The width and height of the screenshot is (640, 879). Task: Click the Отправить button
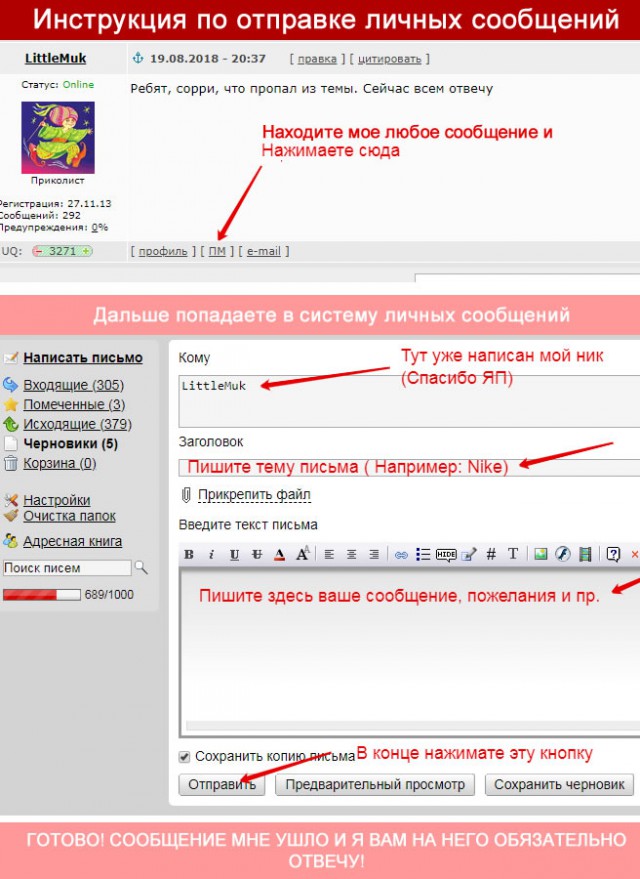pos(222,784)
